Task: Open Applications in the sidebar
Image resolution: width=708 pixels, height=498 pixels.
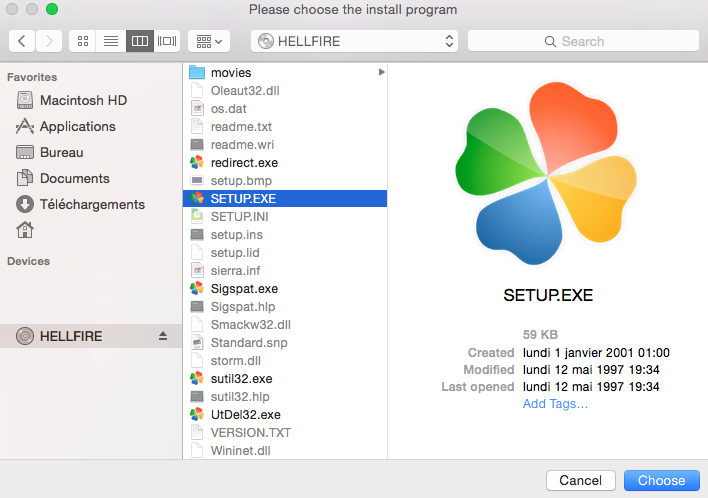Action: pos(90,126)
